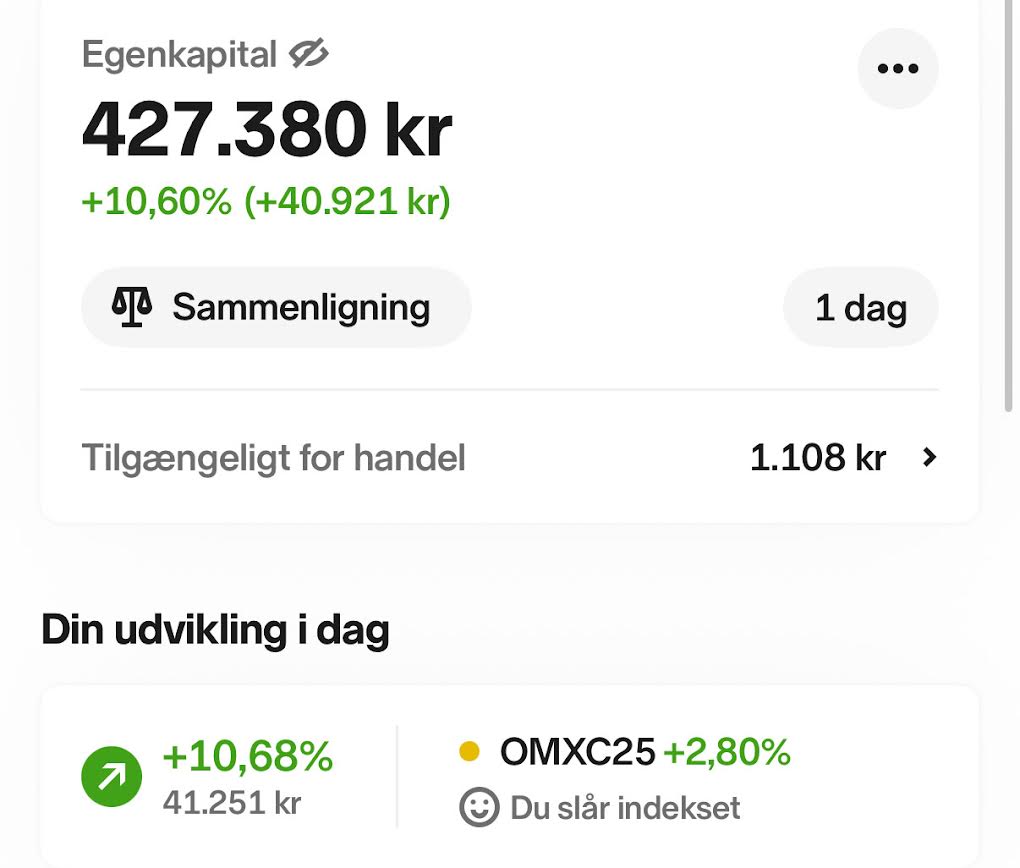Expand the available-for-trading details row
The width and height of the screenshot is (1020, 868).
tap(510, 457)
